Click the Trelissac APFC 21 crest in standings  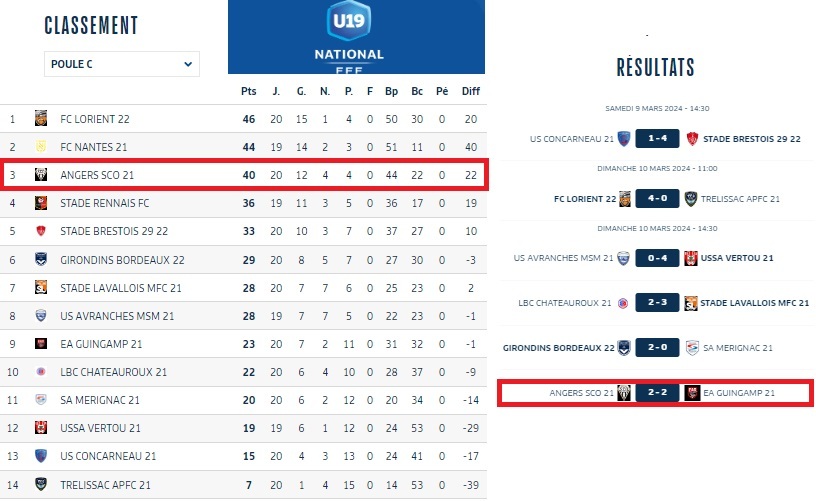pyautogui.click(x=41, y=485)
